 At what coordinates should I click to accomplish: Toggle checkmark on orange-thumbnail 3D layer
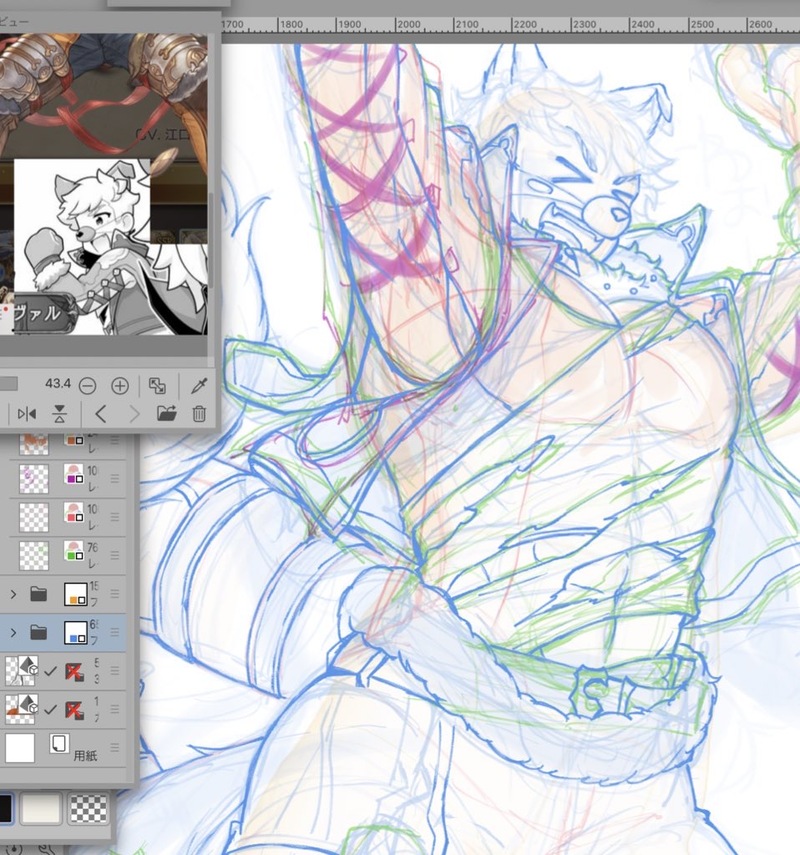coord(50,709)
